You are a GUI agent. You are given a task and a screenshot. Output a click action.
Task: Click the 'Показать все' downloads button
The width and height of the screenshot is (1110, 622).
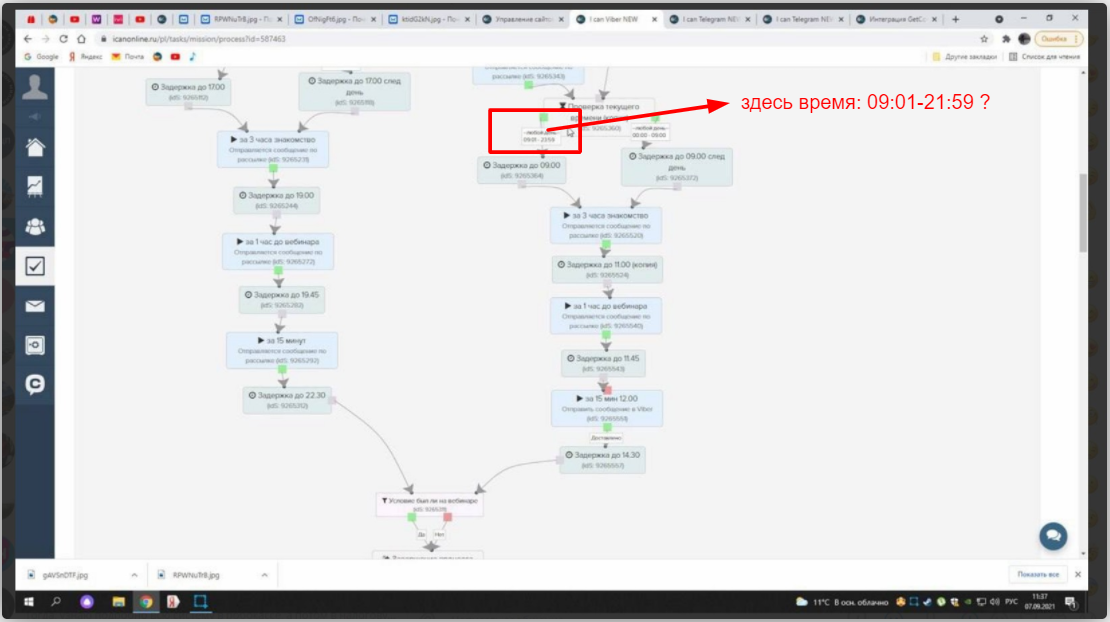click(1038, 575)
